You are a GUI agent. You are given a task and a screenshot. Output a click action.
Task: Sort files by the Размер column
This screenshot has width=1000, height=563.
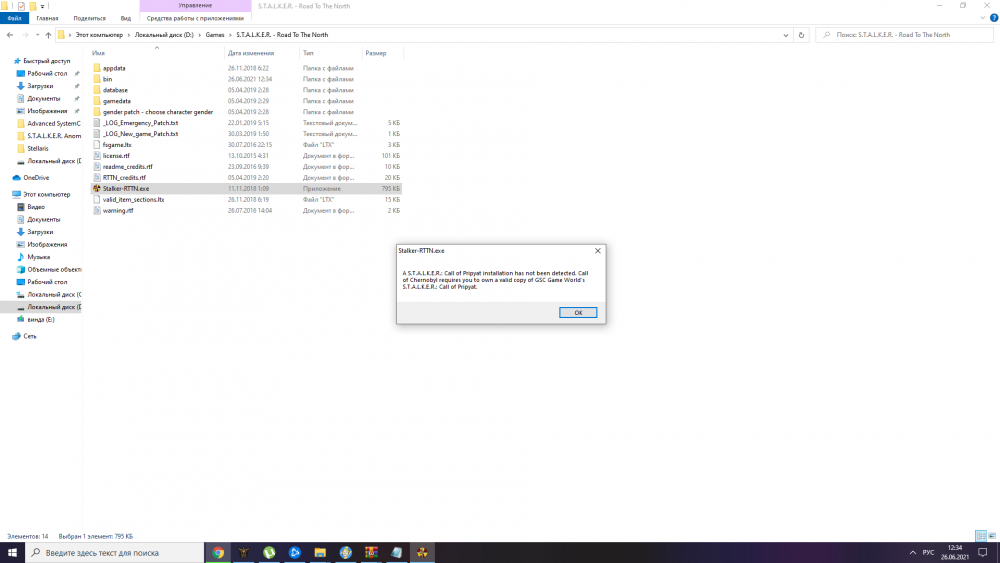coord(376,53)
